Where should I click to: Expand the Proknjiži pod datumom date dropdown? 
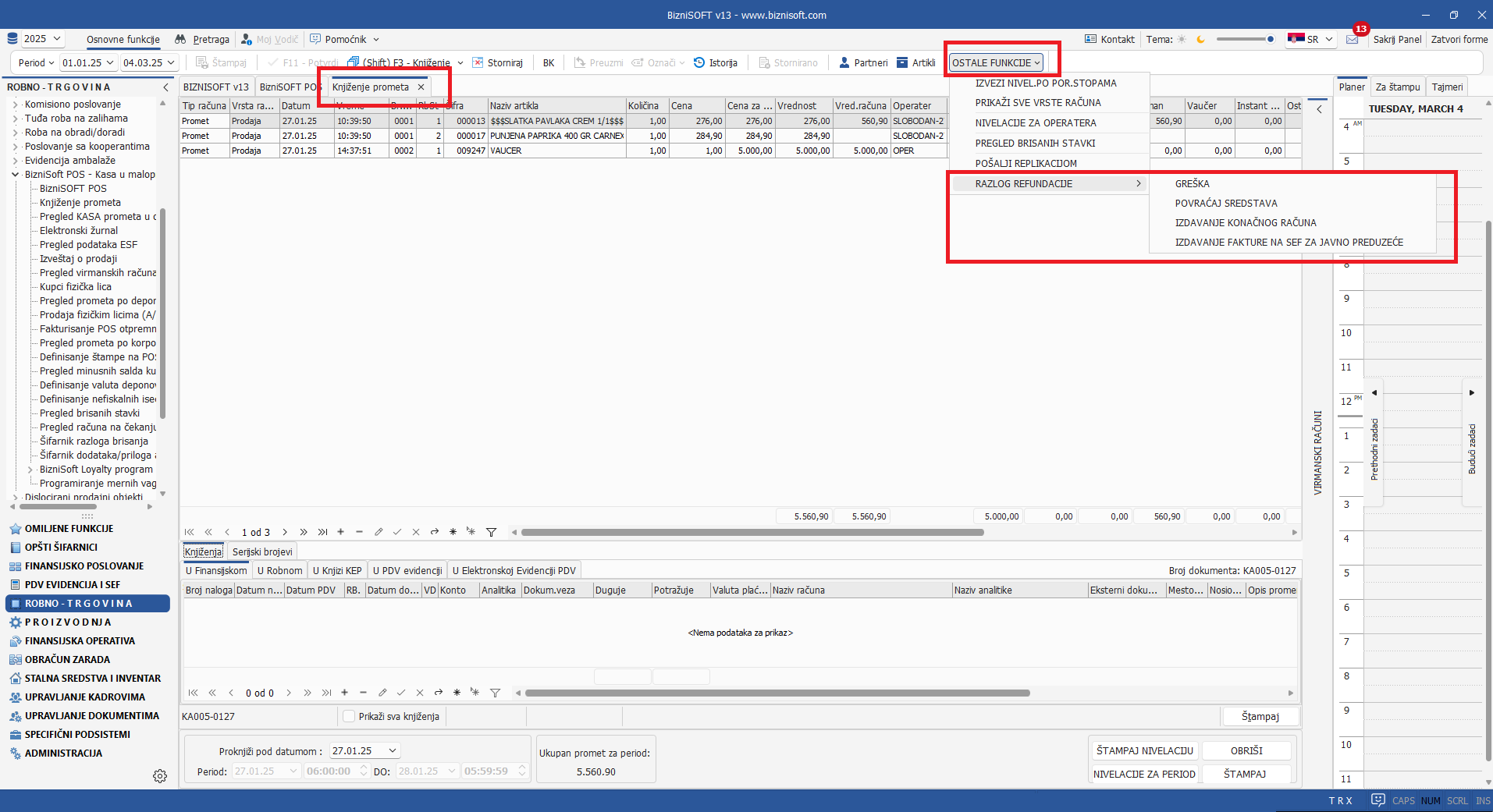[x=393, y=750]
